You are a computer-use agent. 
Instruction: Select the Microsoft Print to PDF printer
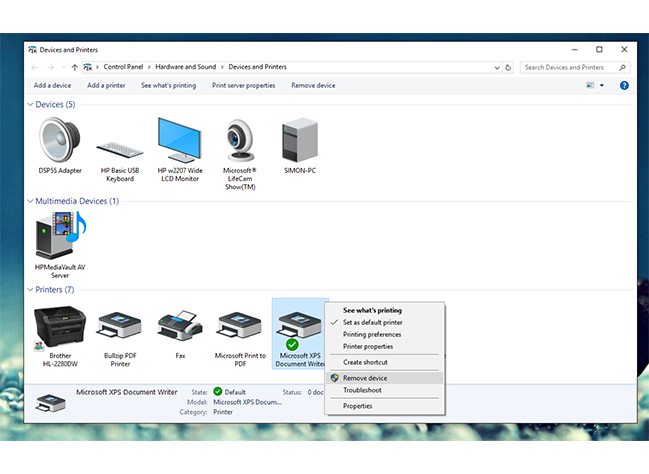(240, 339)
